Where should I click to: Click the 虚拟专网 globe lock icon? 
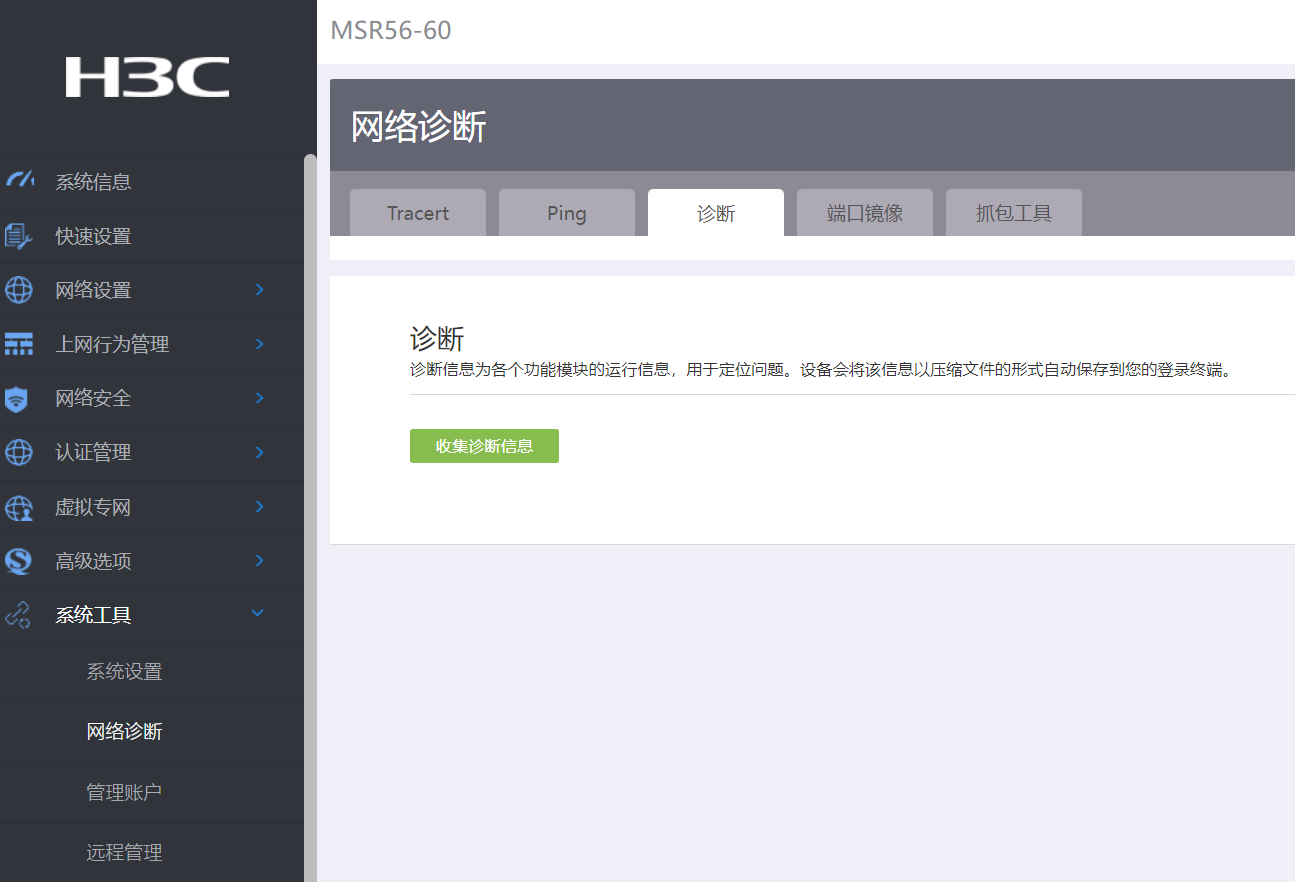click(x=19, y=507)
